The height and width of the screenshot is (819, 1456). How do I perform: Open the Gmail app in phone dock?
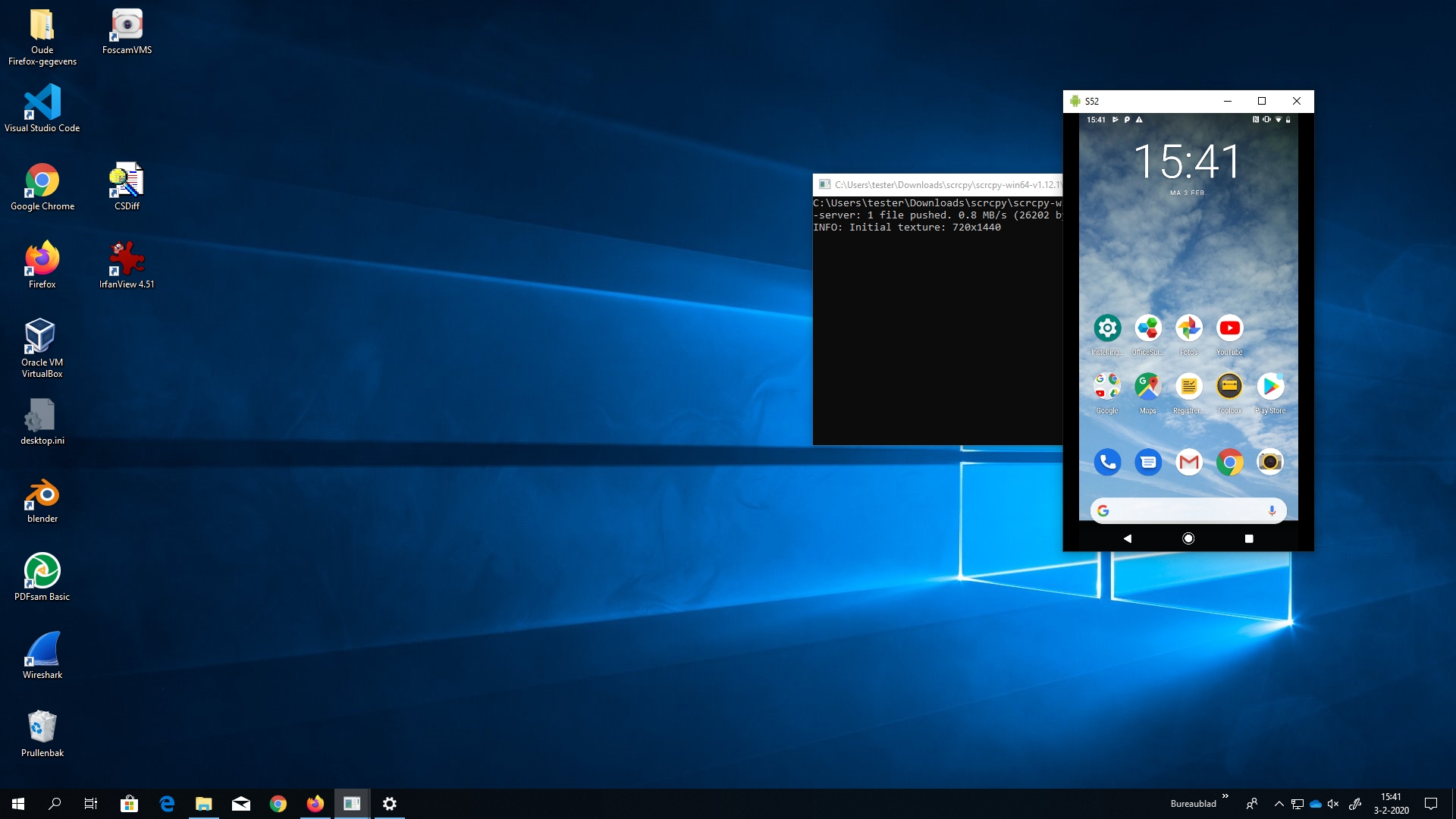1188,462
